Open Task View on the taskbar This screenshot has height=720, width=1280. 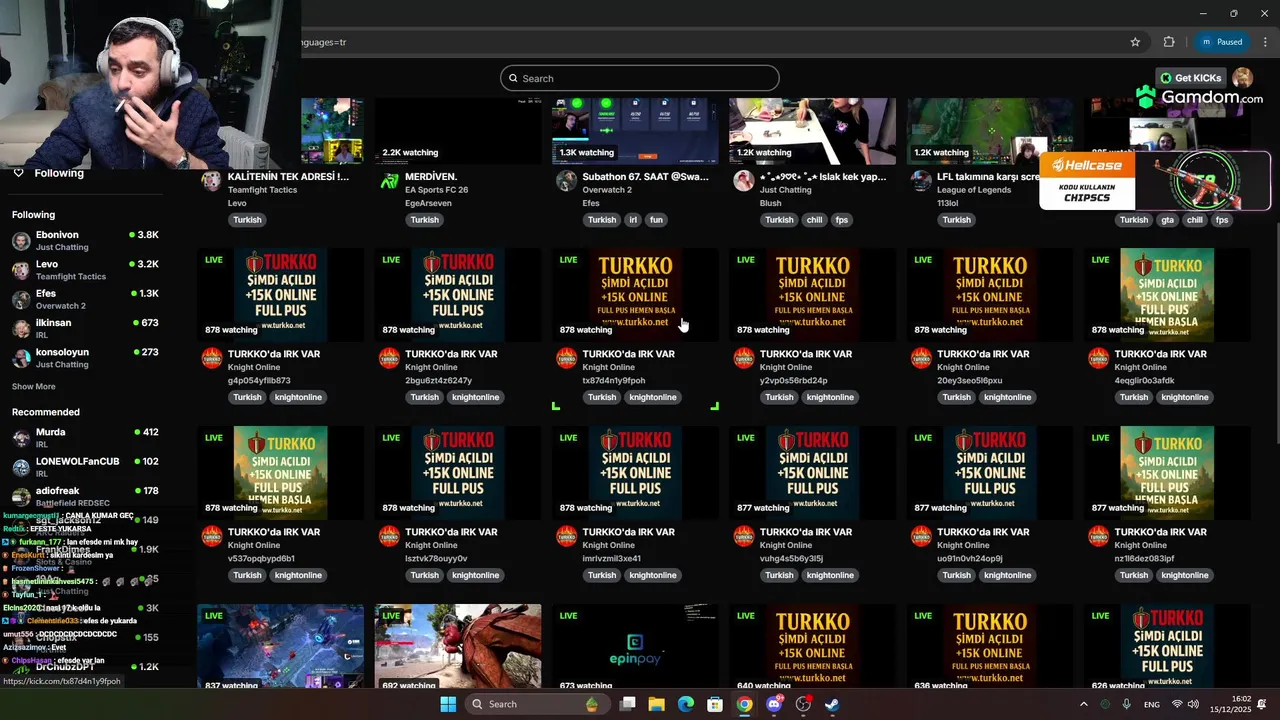(x=628, y=704)
